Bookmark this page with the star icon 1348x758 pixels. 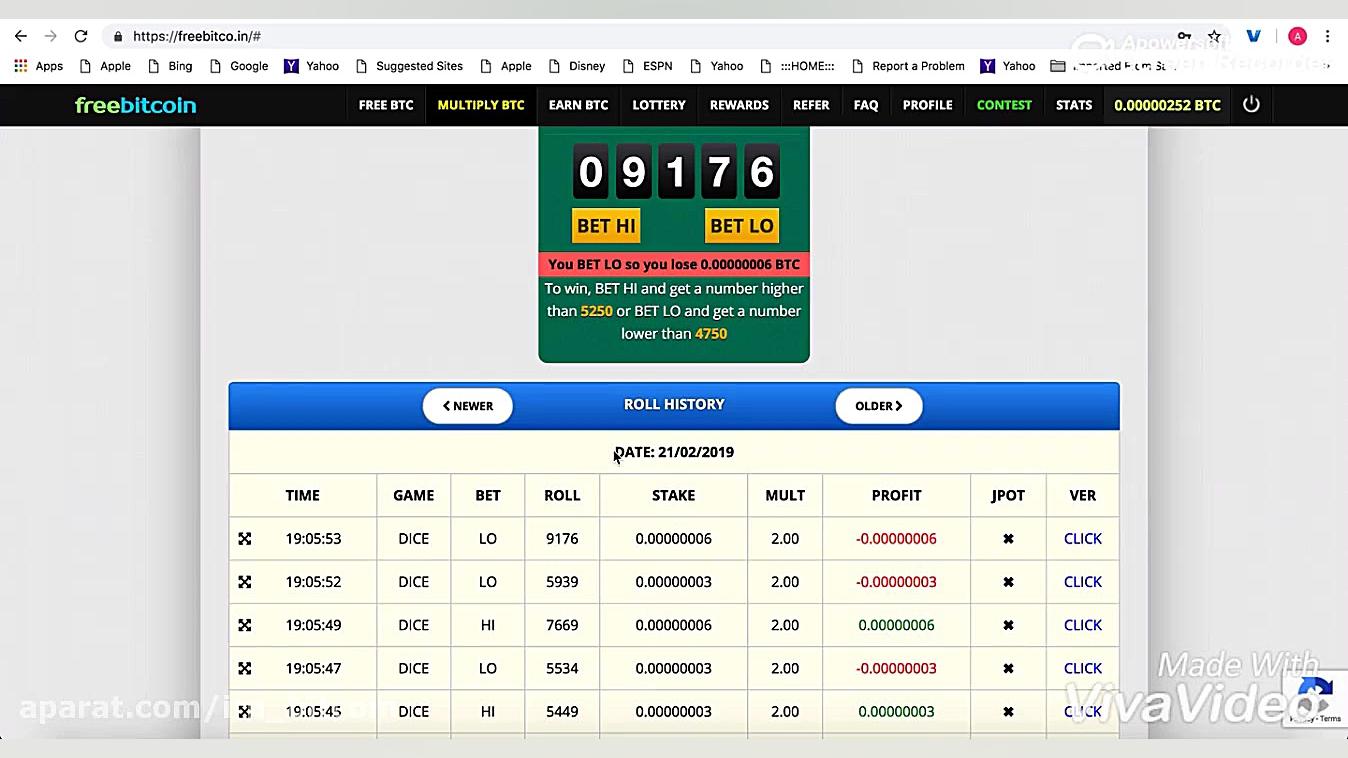[x=1214, y=36]
